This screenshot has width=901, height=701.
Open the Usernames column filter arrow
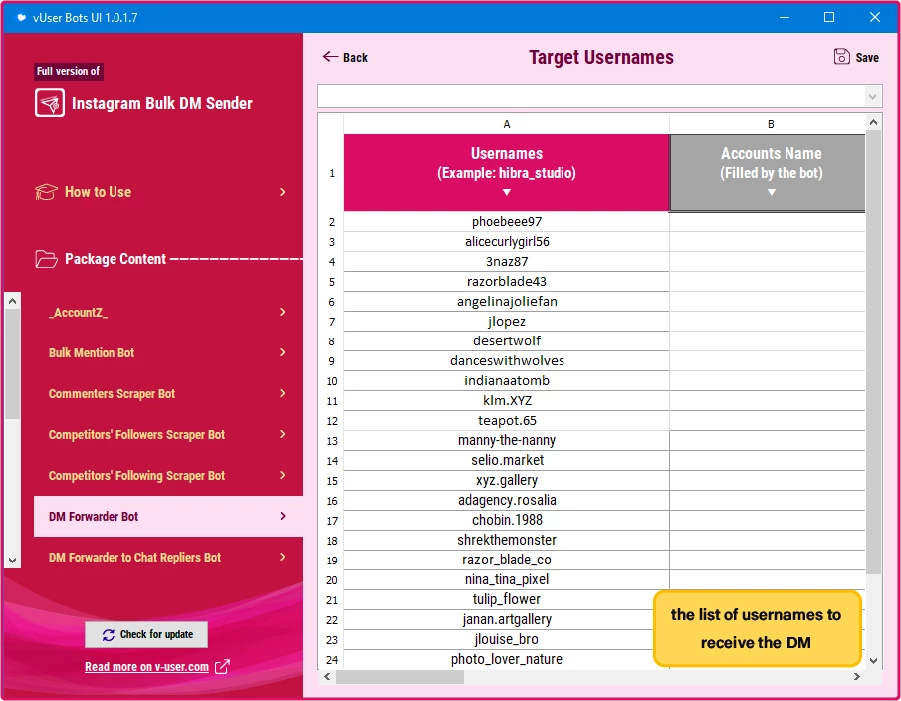[x=506, y=192]
